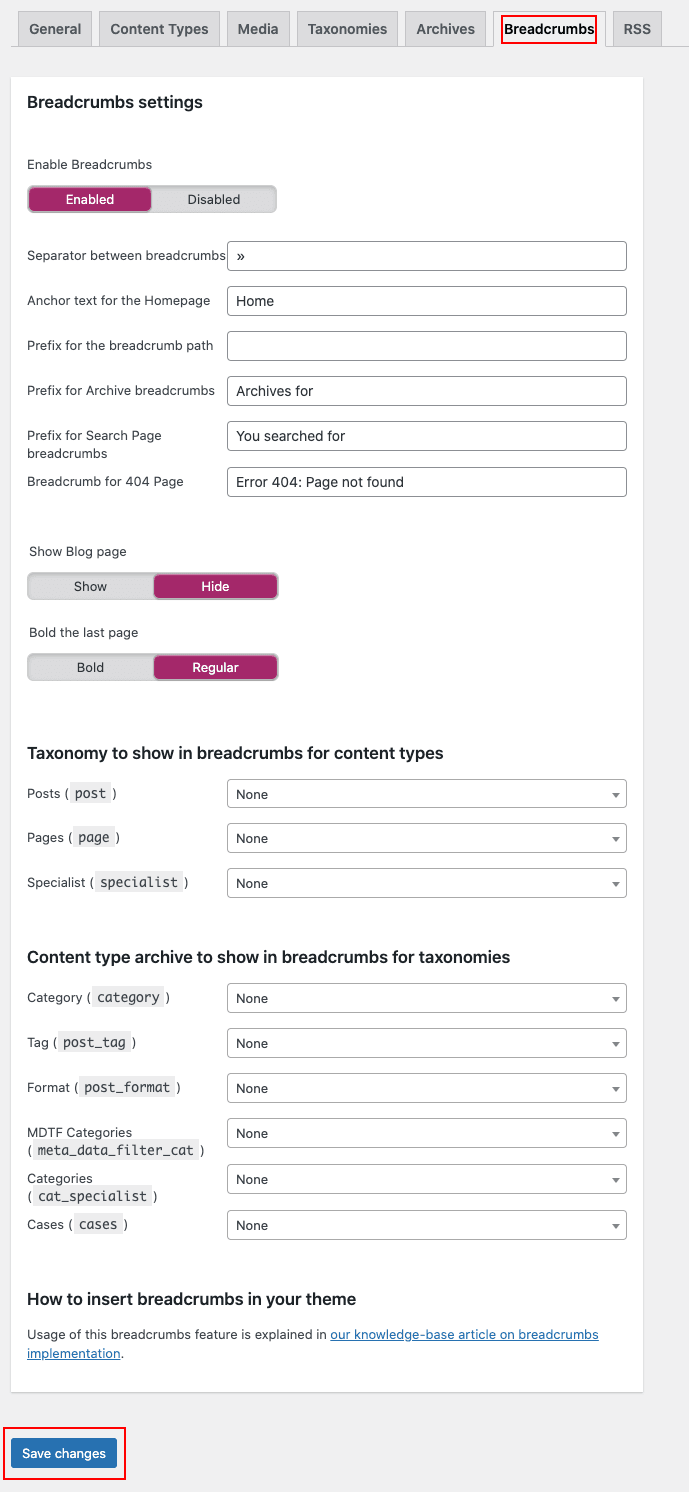
Task: Choose Bold for the last page
Action: pyautogui.click(x=90, y=667)
